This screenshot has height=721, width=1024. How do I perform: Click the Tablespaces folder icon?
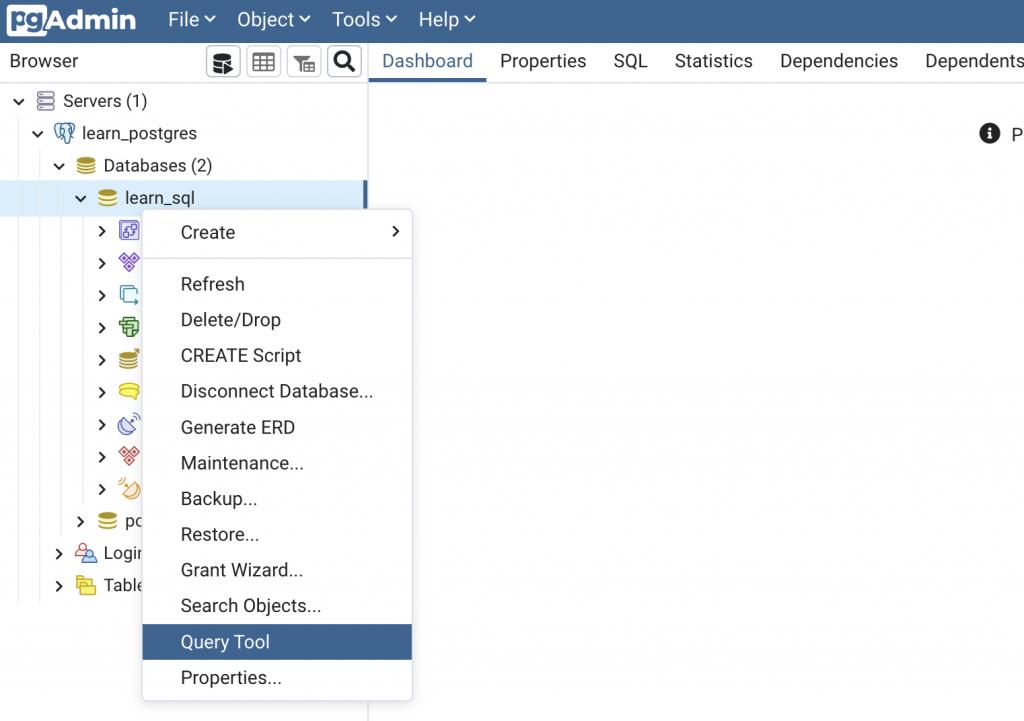86,585
